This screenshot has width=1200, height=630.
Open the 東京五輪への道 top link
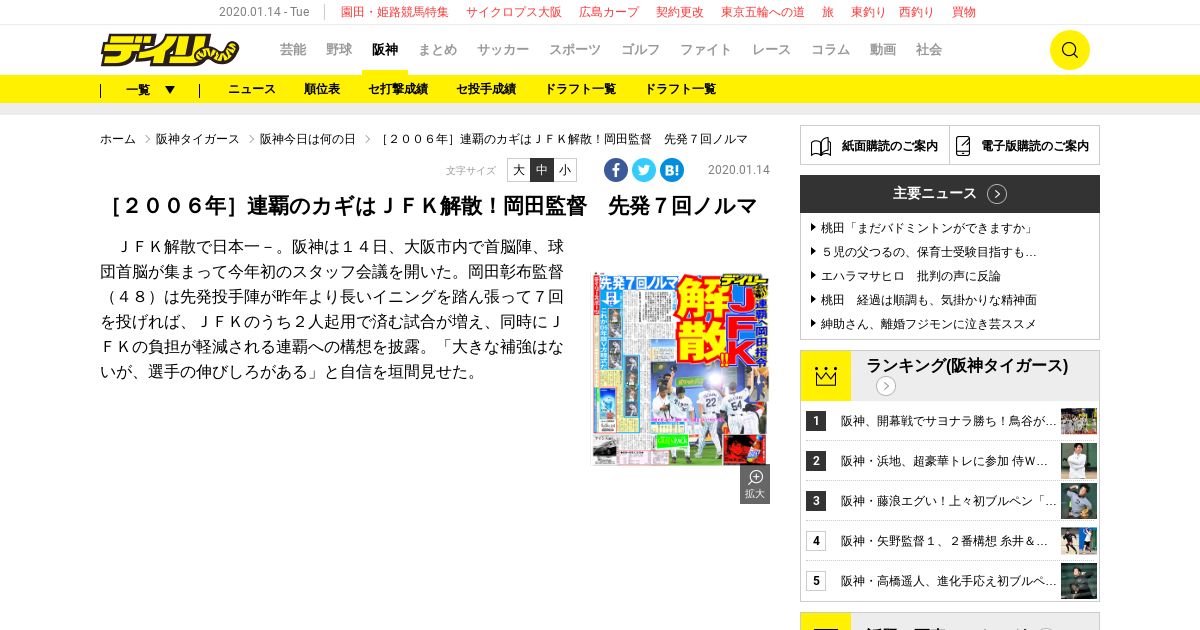click(763, 12)
